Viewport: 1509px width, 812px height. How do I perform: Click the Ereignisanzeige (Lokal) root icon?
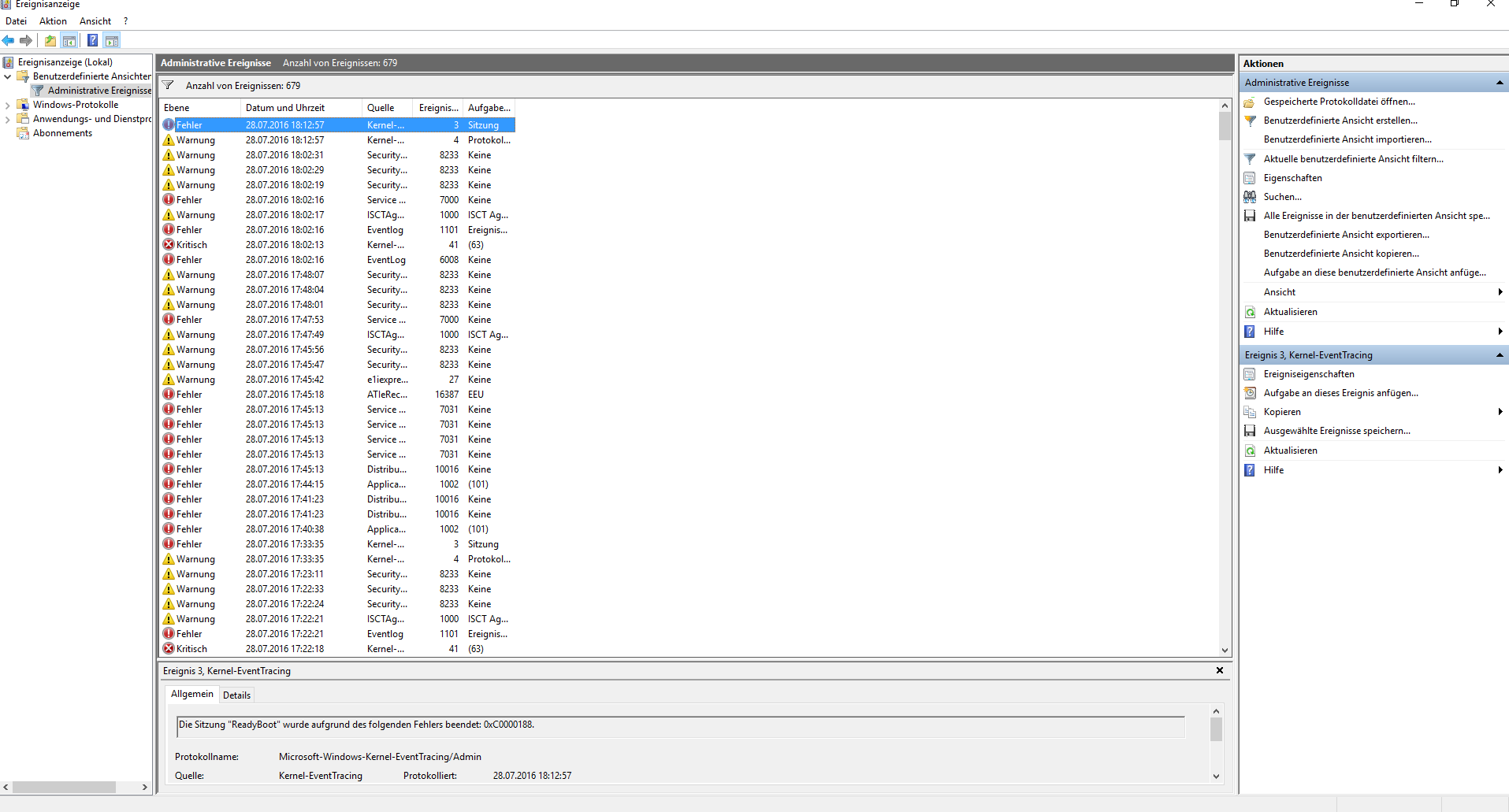pyautogui.click(x=8, y=62)
